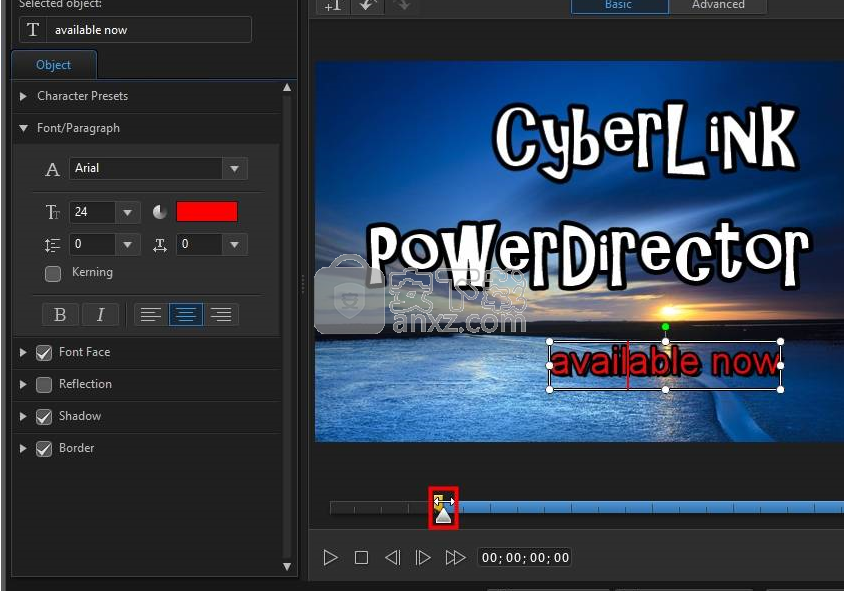Expand the Character Presets section
This screenshot has height=591, width=844.
[x=23, y=96]
